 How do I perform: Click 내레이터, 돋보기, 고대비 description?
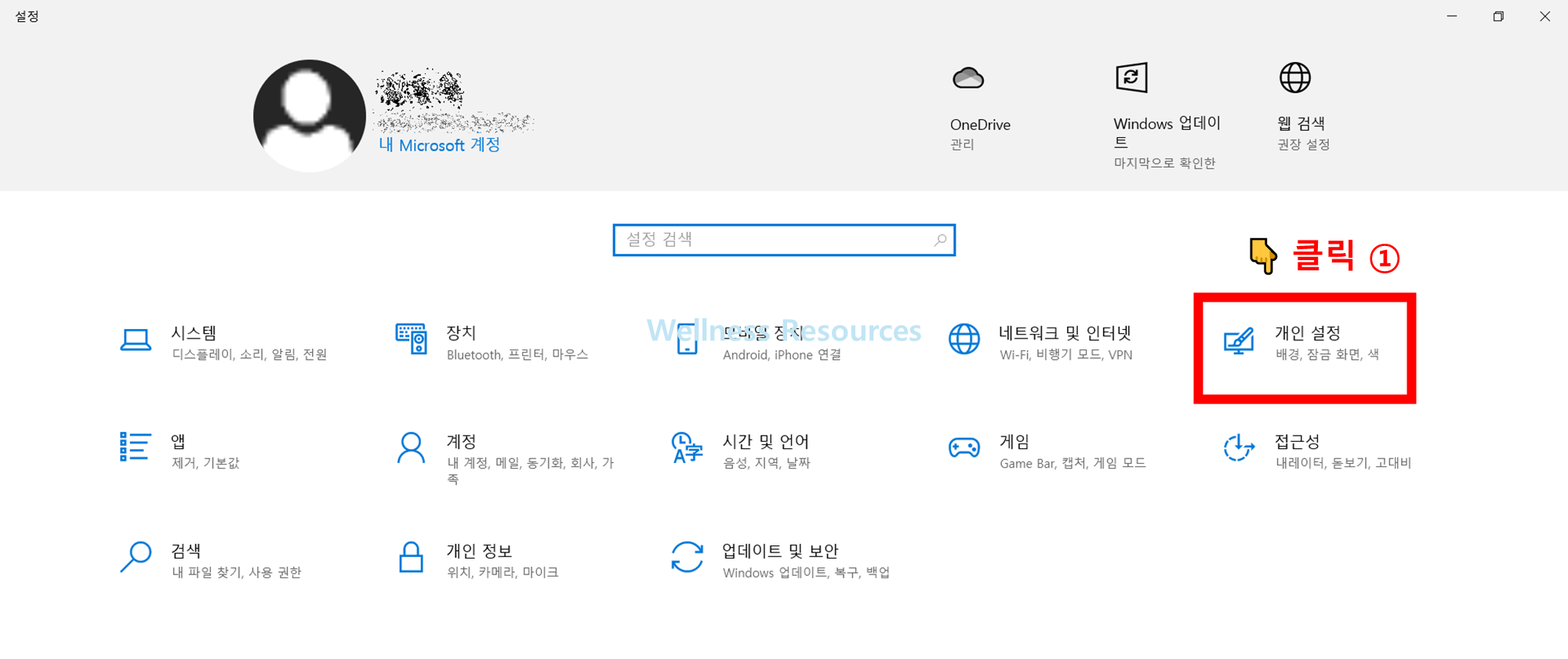click(1344, 463)
